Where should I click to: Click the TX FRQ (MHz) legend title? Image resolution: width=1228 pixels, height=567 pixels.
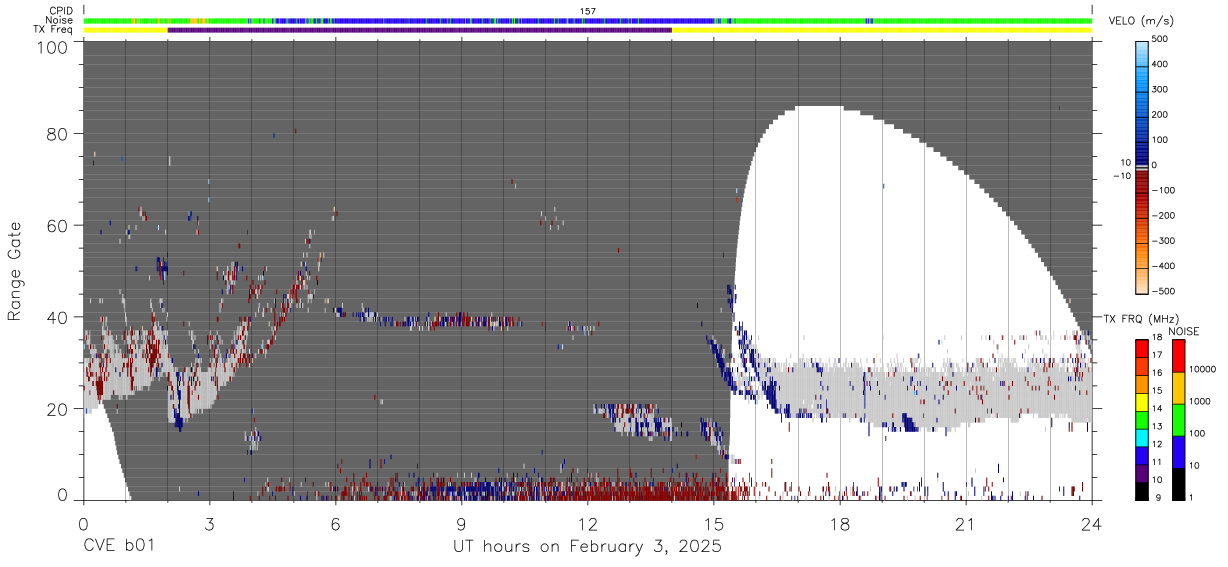pyautogui.click(x=1142, y=319)
